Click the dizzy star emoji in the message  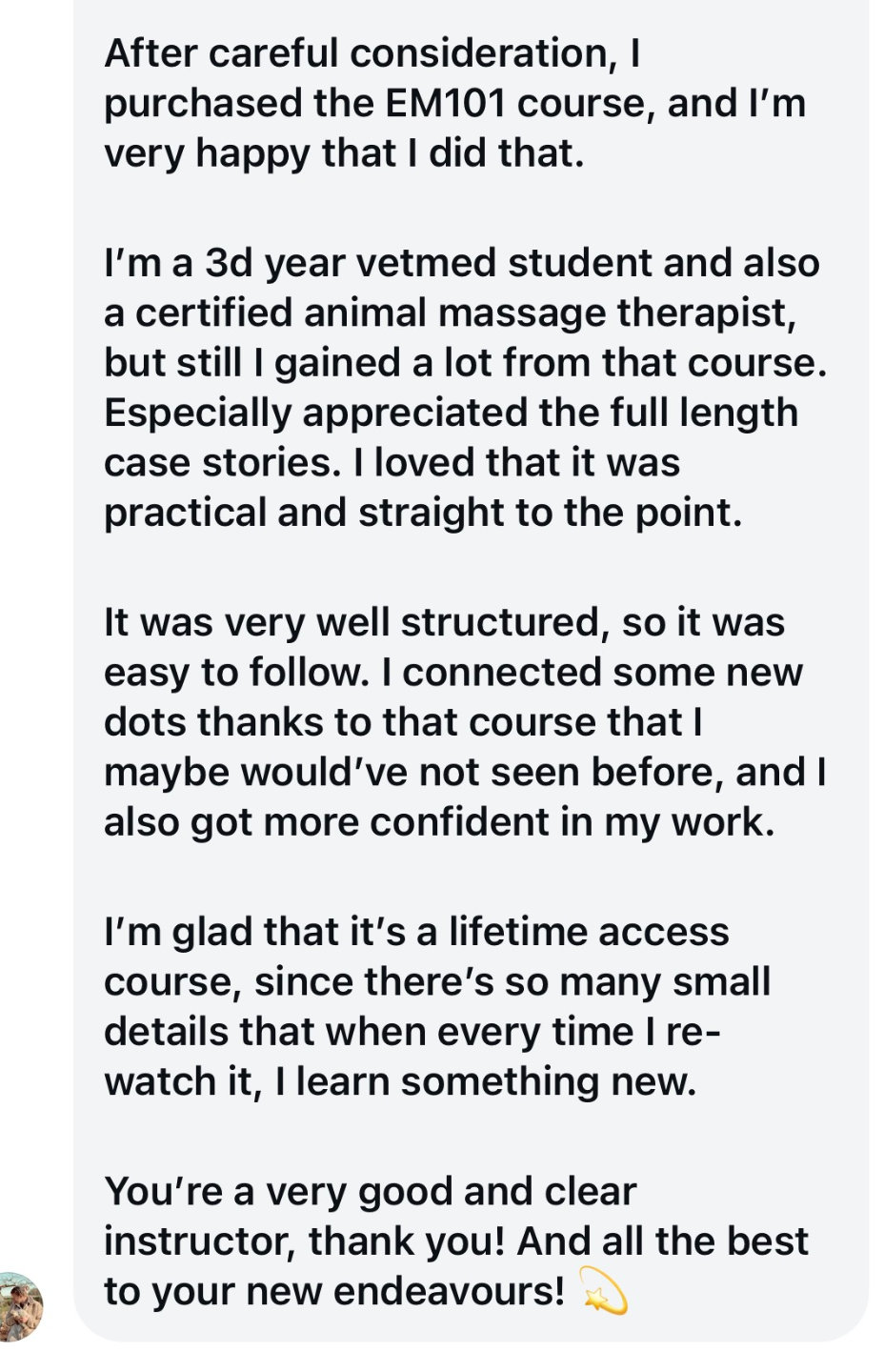coord(602,1291)
